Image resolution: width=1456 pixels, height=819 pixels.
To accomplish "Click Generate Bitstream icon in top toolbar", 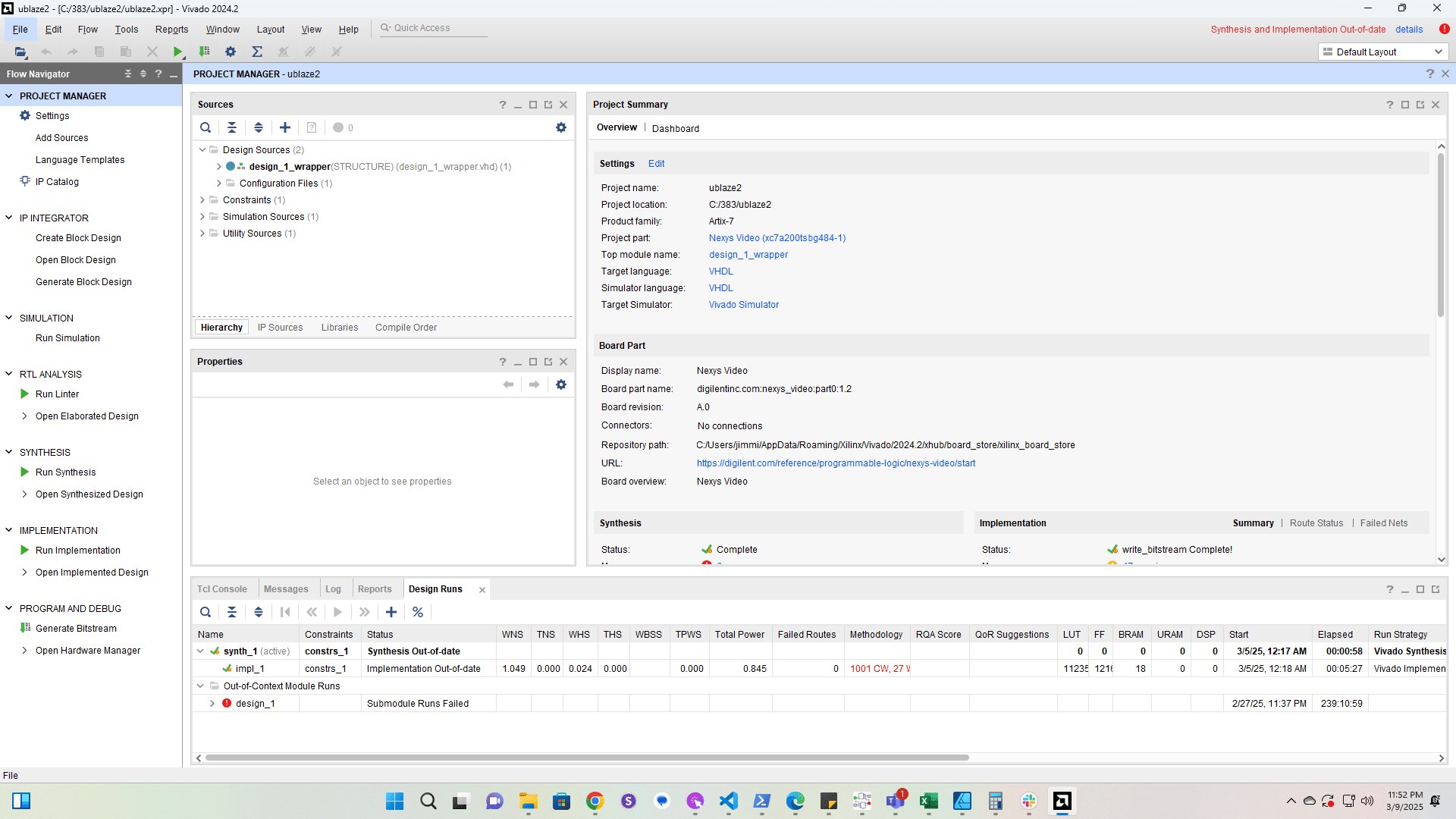I will [204, 52].
